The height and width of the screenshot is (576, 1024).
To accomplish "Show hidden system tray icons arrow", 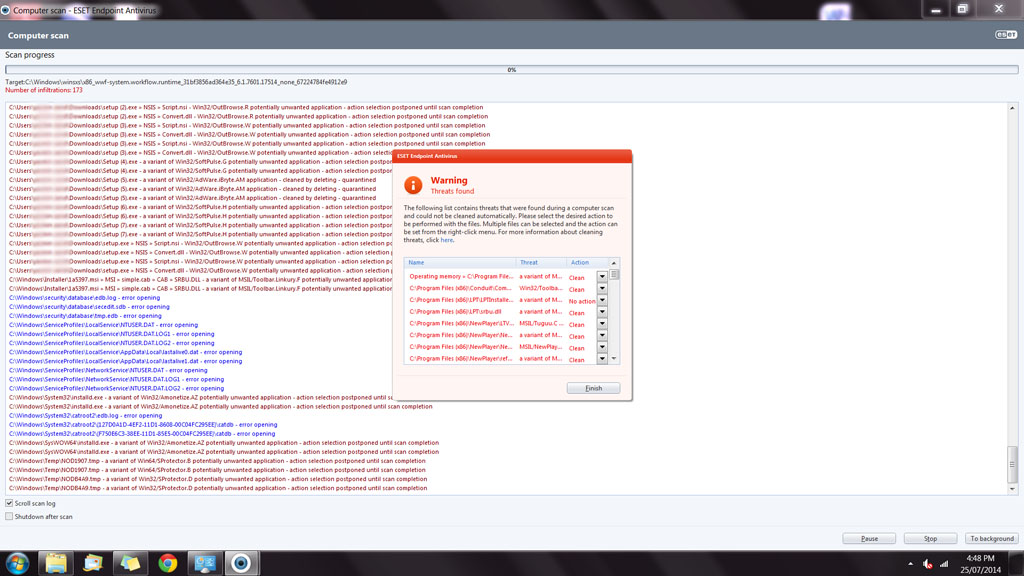I will point(910,564).
